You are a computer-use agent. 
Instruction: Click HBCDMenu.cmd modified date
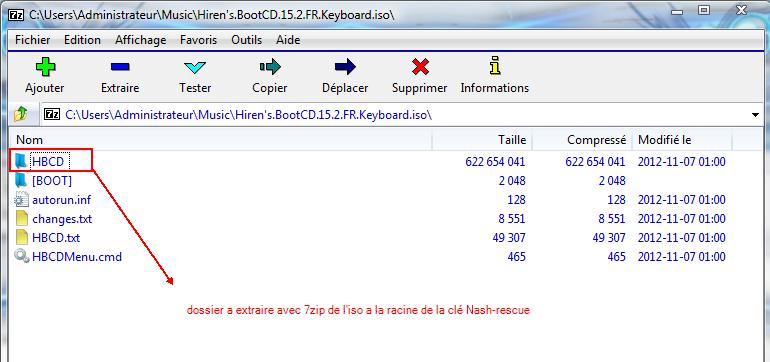coord(682,257)
